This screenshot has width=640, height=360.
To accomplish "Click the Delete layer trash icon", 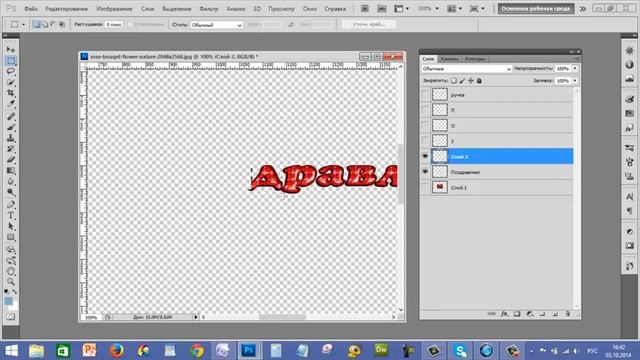I will 567,314.
